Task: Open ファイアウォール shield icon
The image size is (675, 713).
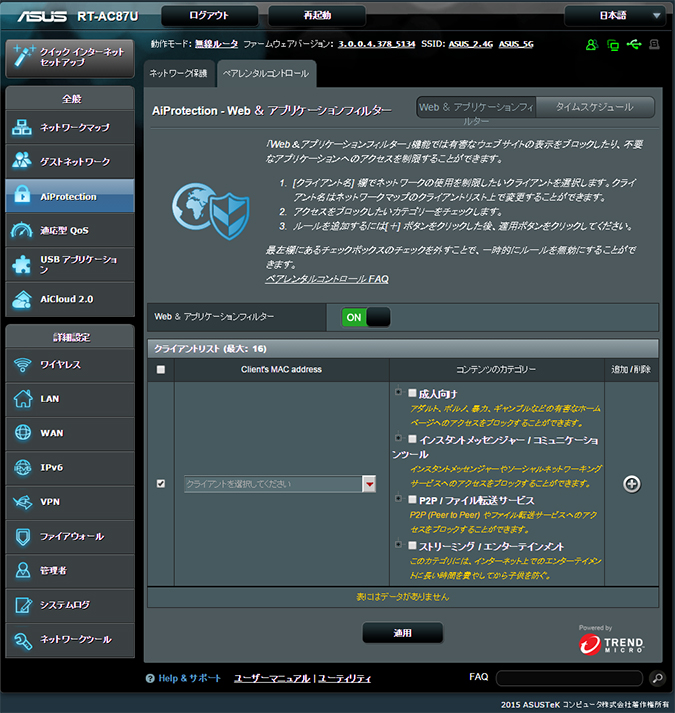Action: tap(22, 536)
